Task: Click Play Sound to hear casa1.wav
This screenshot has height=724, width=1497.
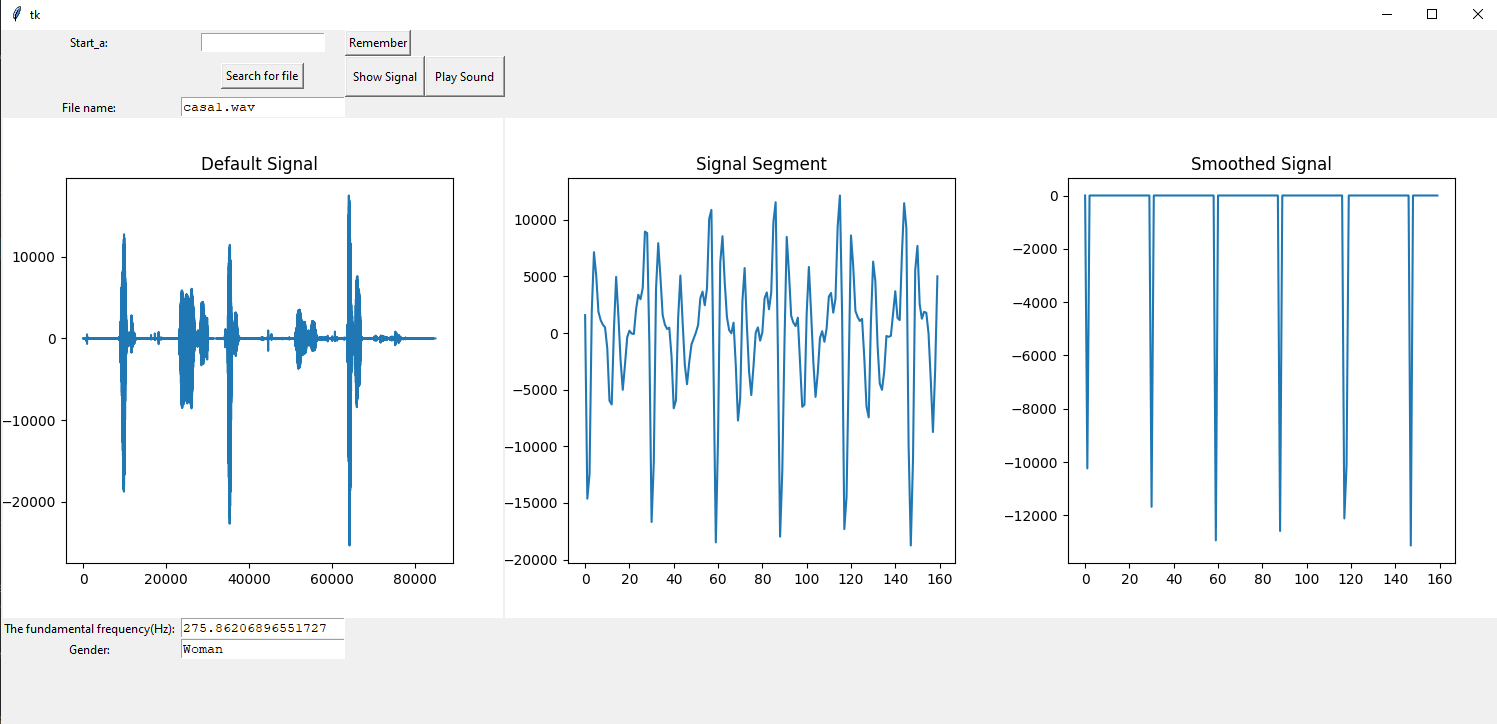Action: point(464,76)
